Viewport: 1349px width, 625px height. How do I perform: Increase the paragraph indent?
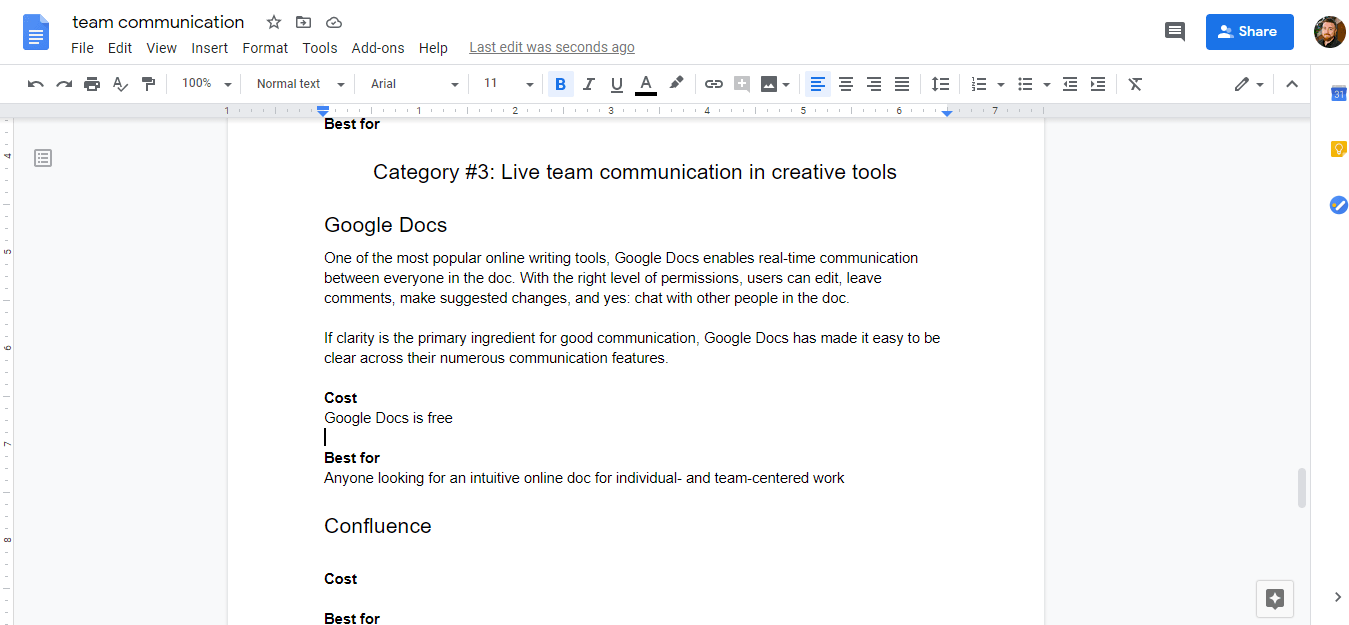pyautogui.click(x=1098, y=84)
